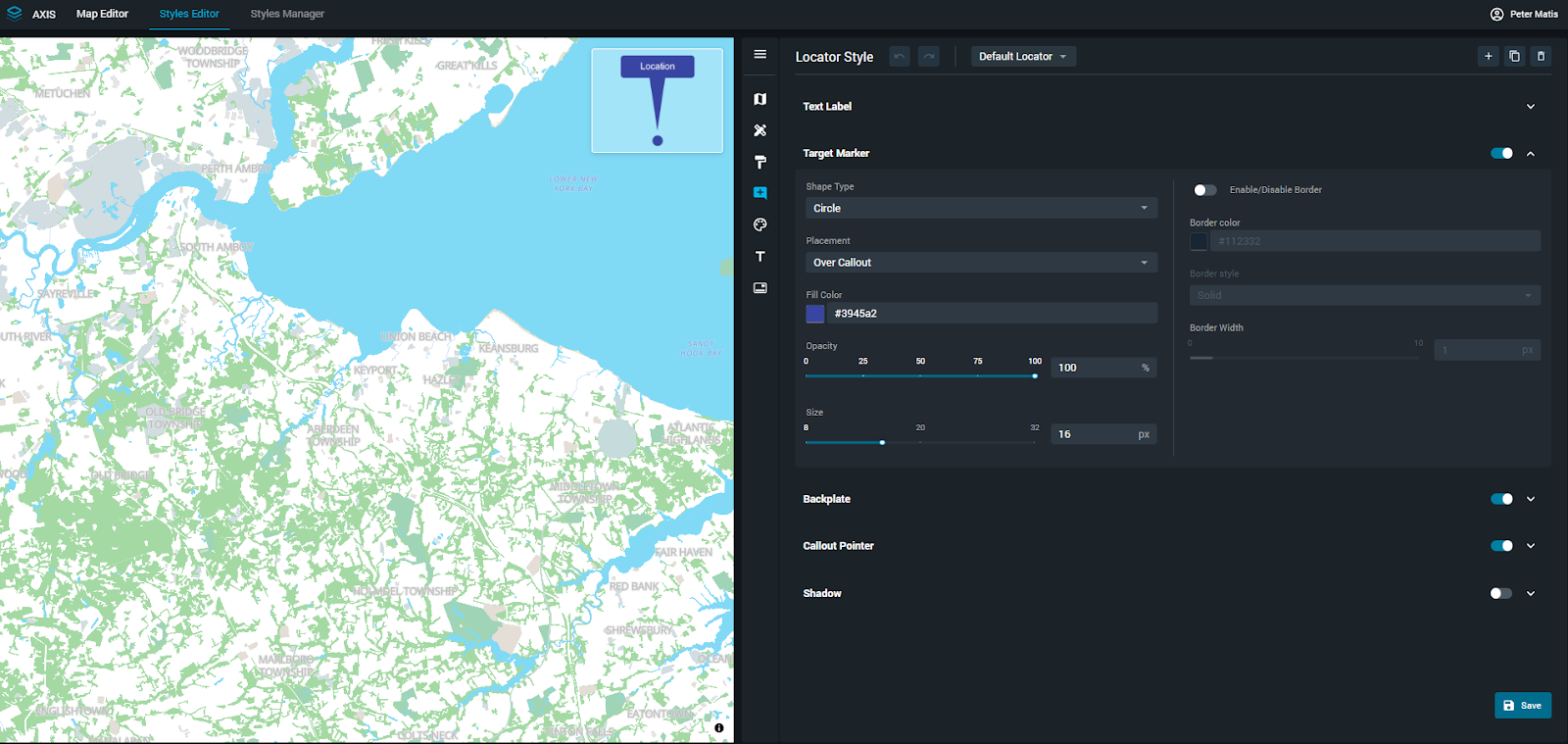The height and width of the screenshot is (744, 1568).
Task: Open the hamburger menu in the sidebar
Action: click(x=759, y=55)
